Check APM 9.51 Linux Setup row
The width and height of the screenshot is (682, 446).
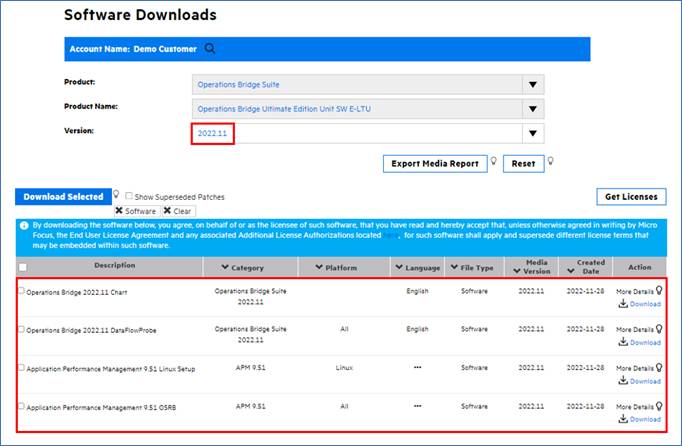tap(21, 367)
